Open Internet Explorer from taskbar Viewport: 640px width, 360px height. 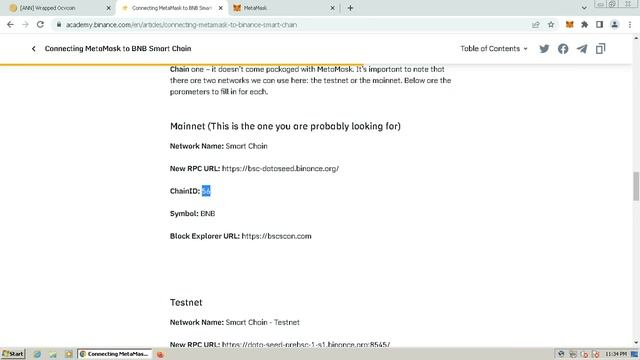(x=37, y=354)
